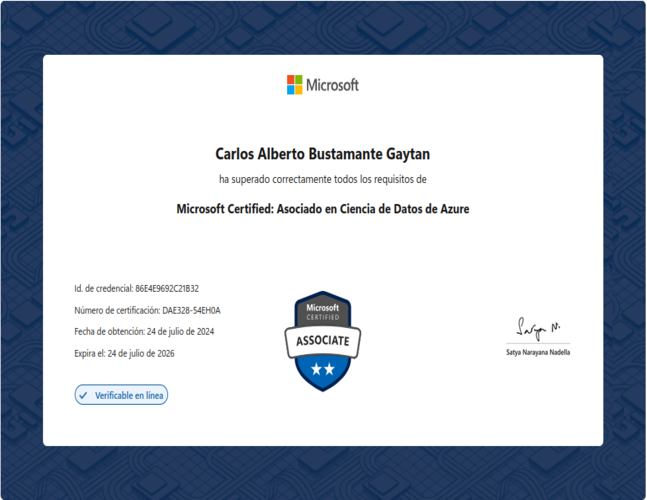
Task: Click the Expira el 24 de julio de 2026 line
Action: [125, 354]
